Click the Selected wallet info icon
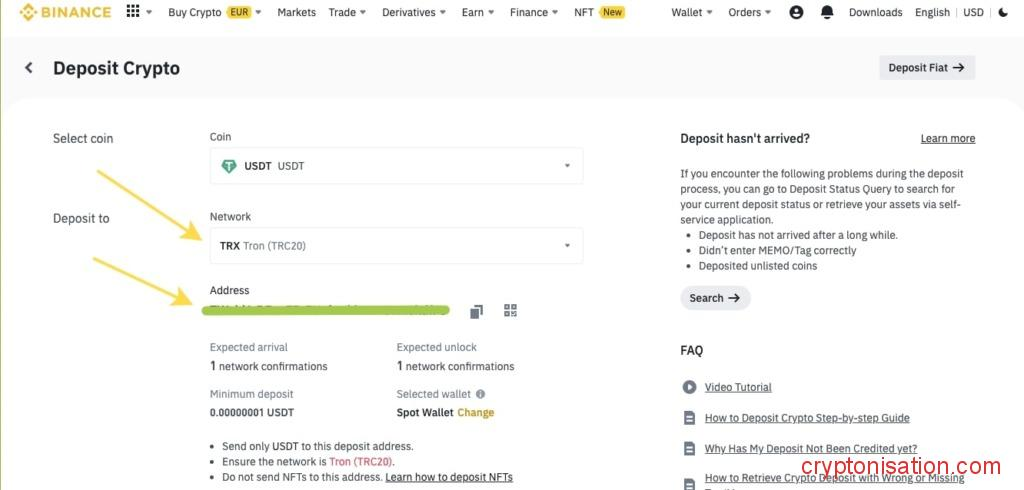 point(480,394)
